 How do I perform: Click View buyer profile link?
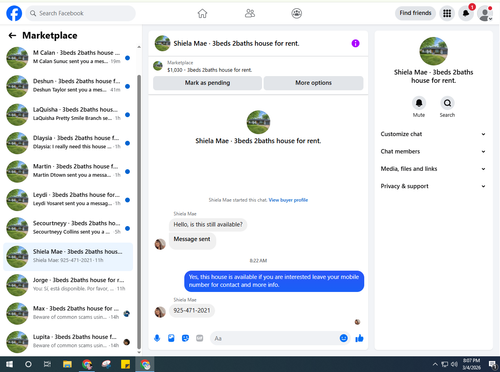tap(288, 200)
